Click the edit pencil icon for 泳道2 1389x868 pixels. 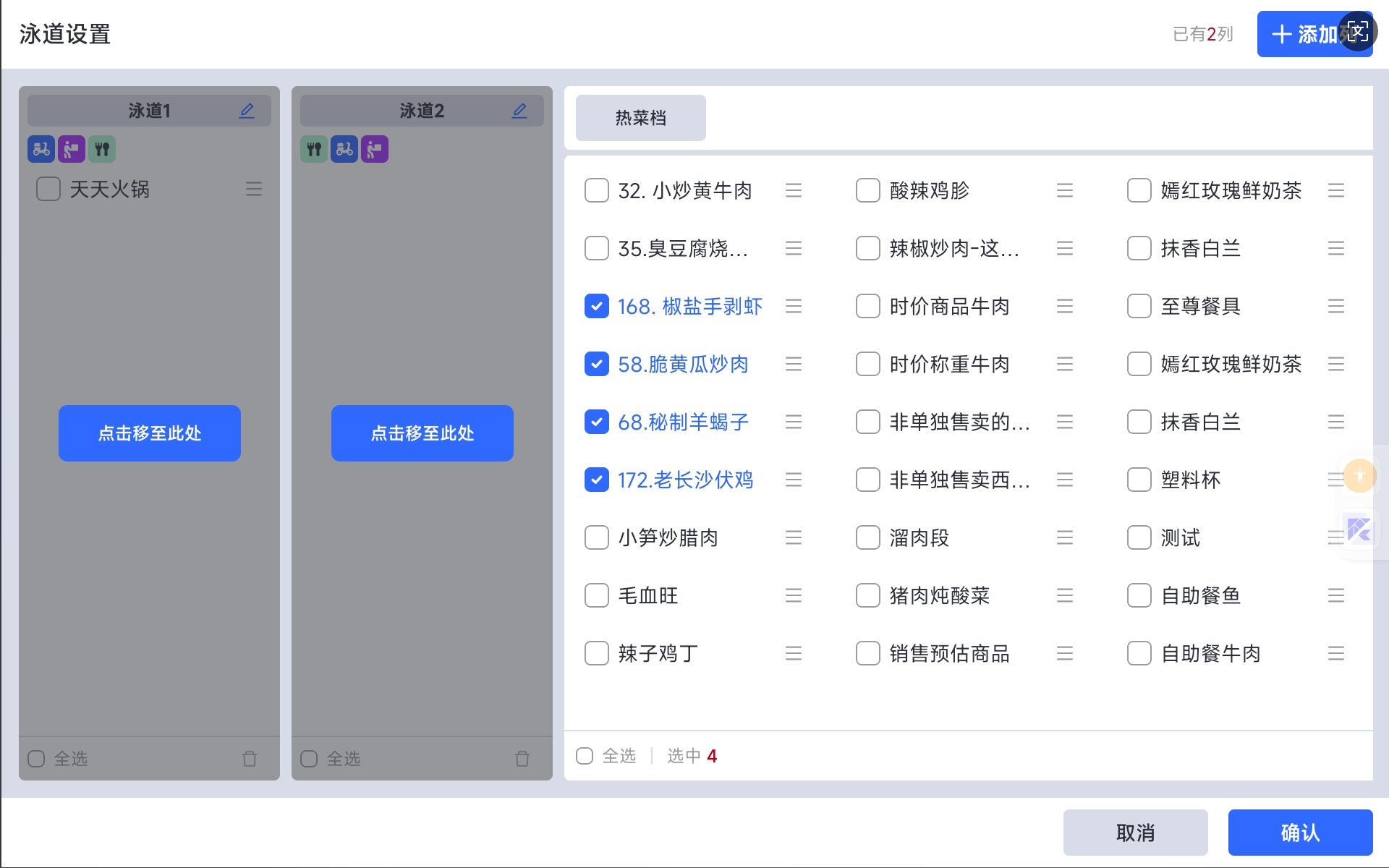(x=519, y=111)
